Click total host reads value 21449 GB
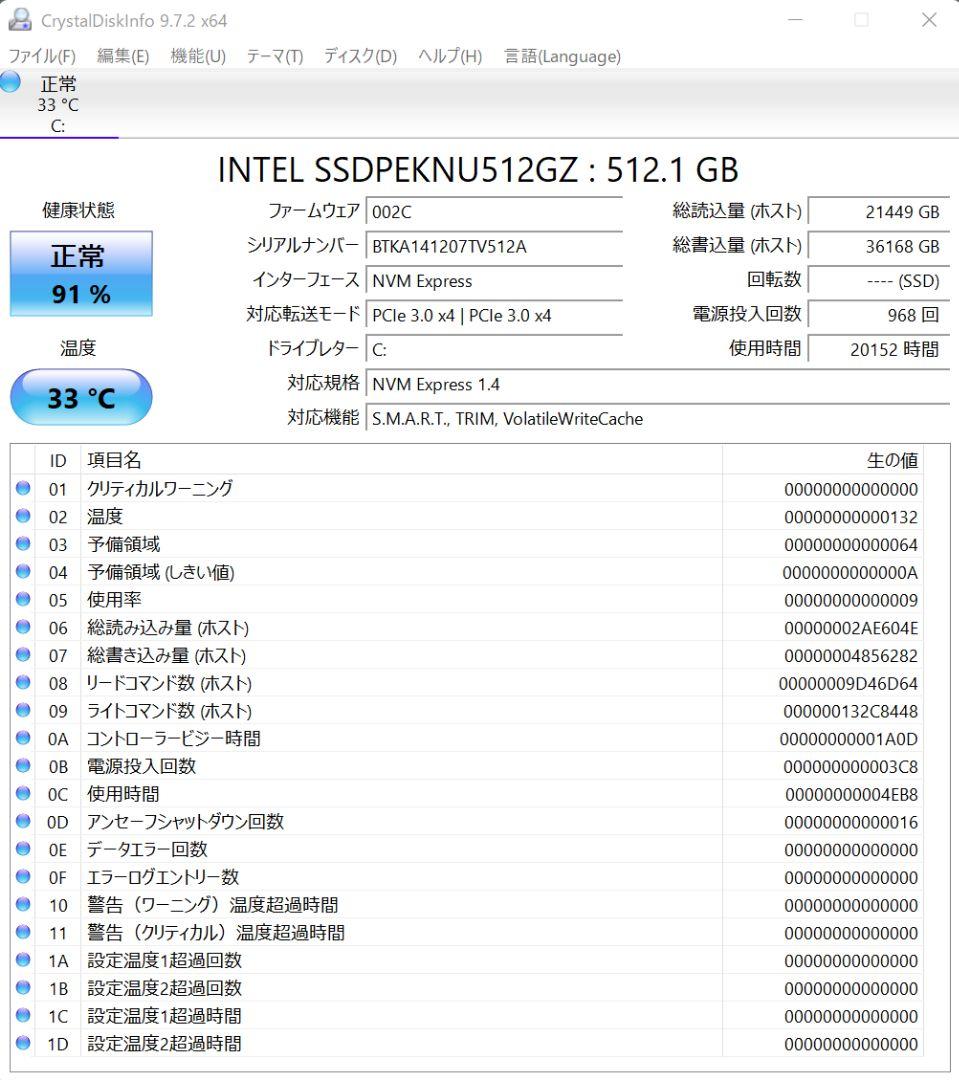 coord(879,212)
